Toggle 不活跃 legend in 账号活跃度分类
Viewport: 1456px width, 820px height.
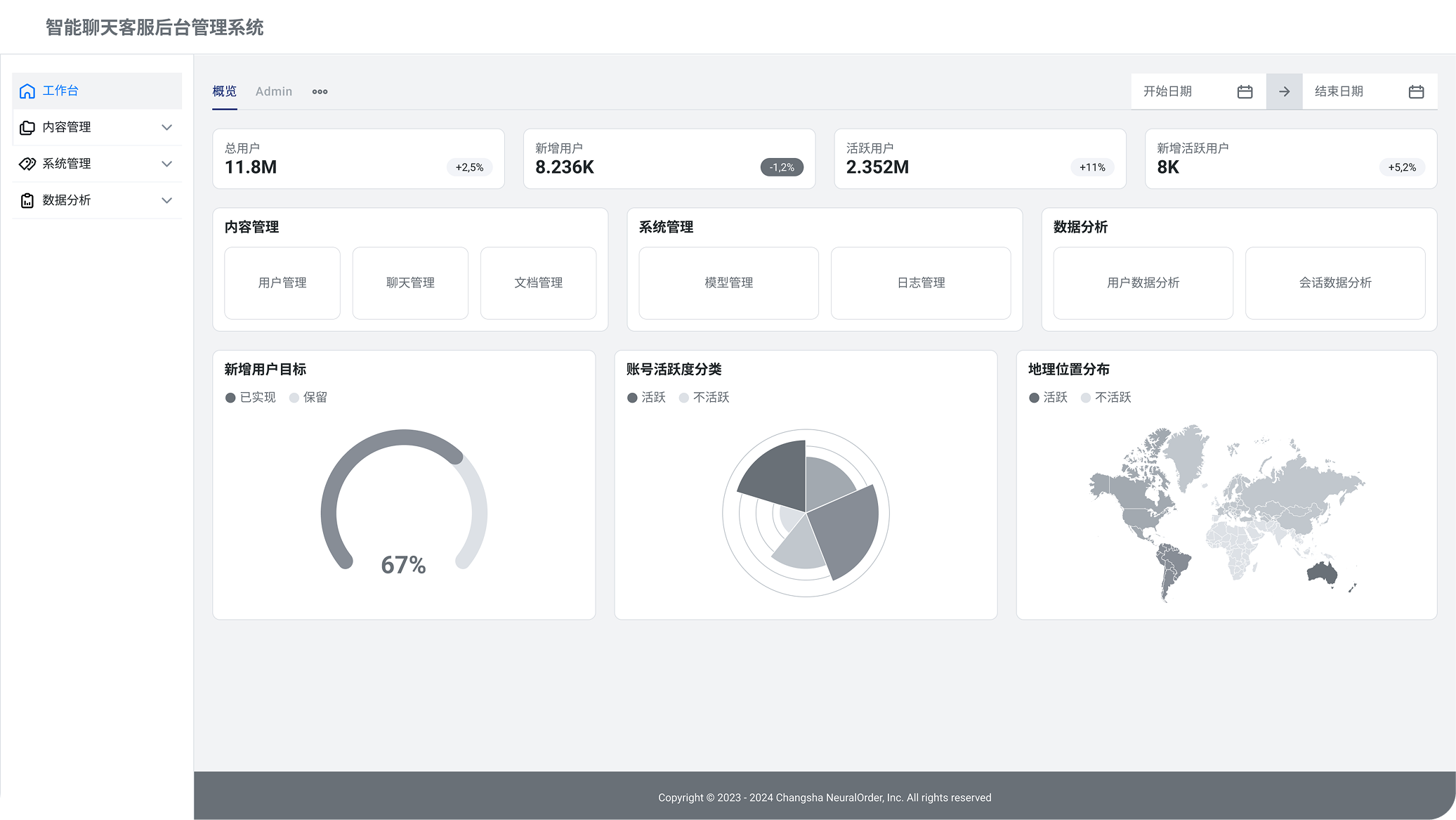704,398
